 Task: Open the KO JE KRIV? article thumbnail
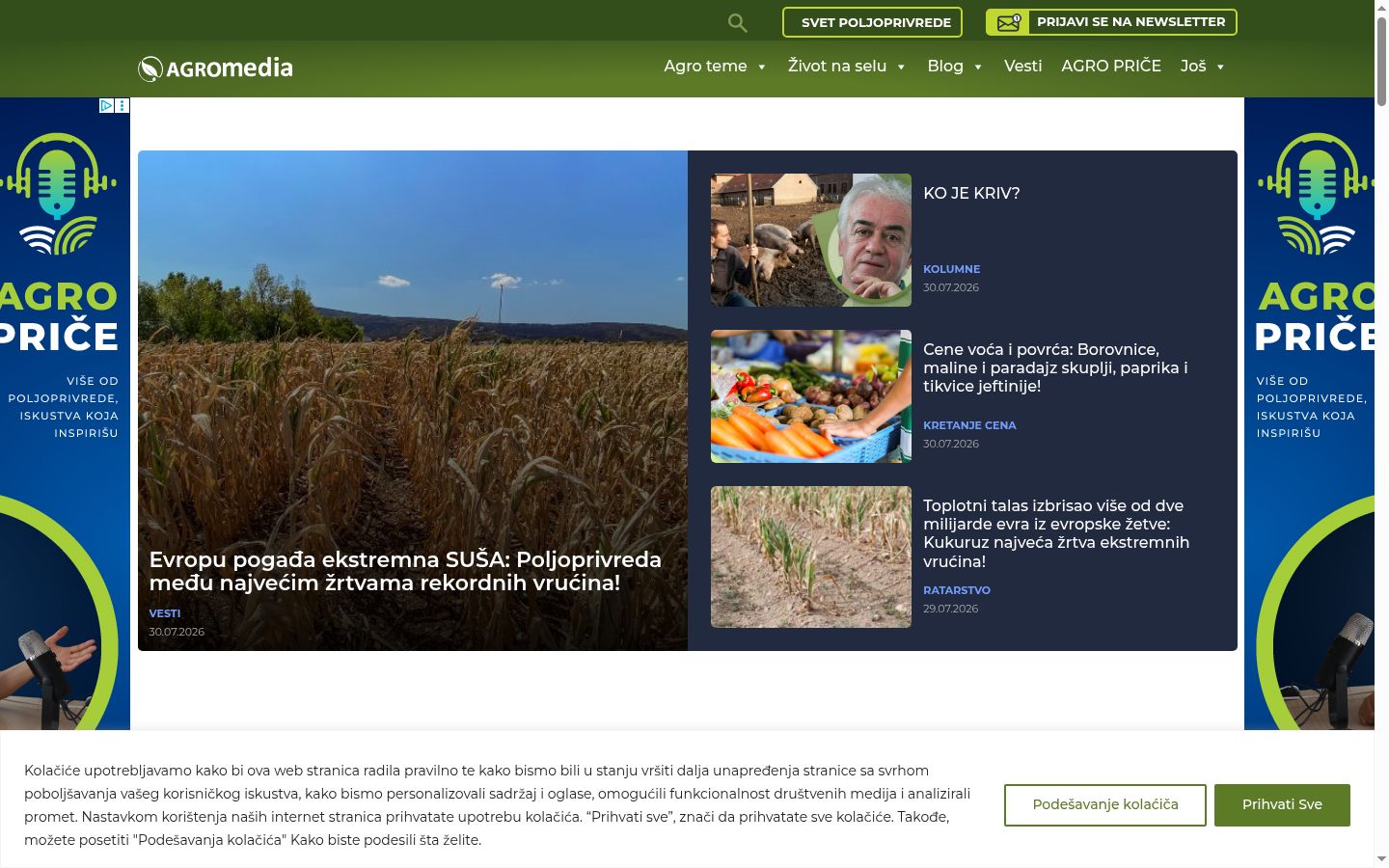(x=811, y=240)
